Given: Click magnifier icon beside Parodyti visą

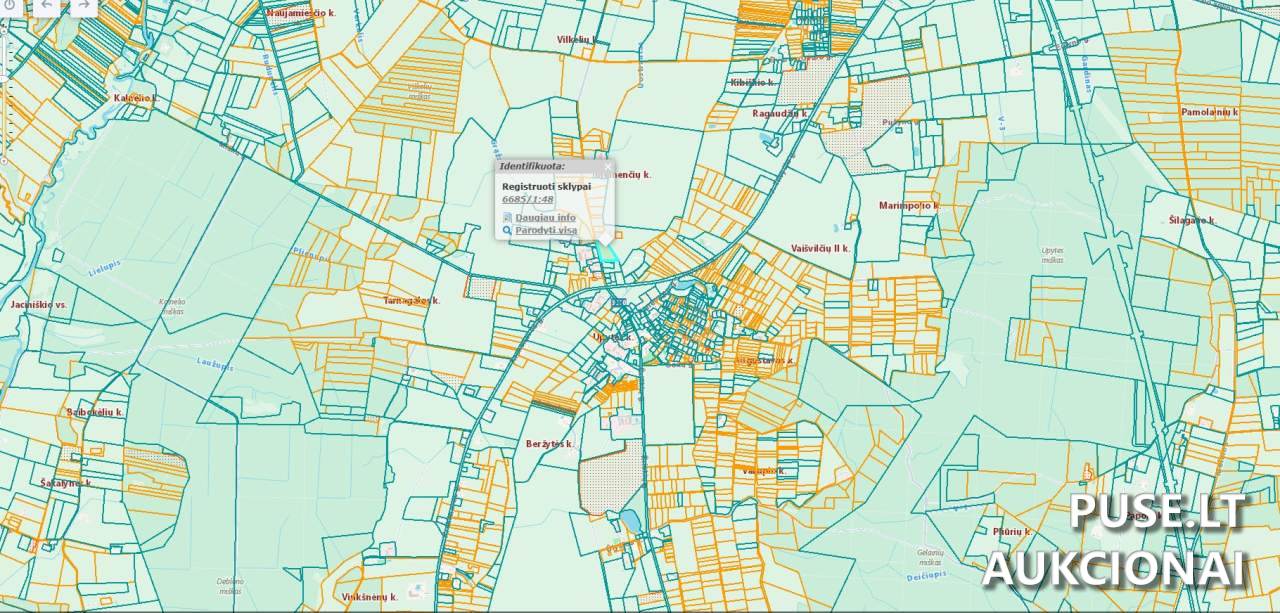Looking at the screenshot, I should point(507,230).
